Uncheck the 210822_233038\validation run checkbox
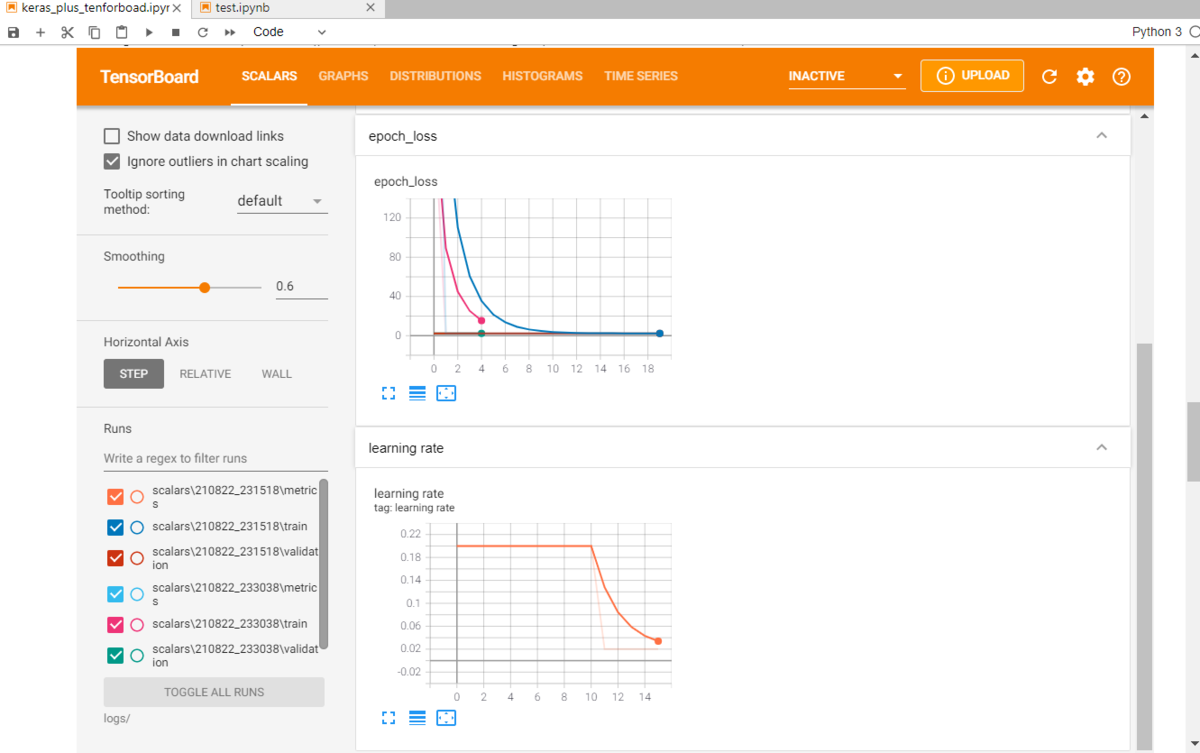Screen dimensions: 1200x753 [115, 655]
